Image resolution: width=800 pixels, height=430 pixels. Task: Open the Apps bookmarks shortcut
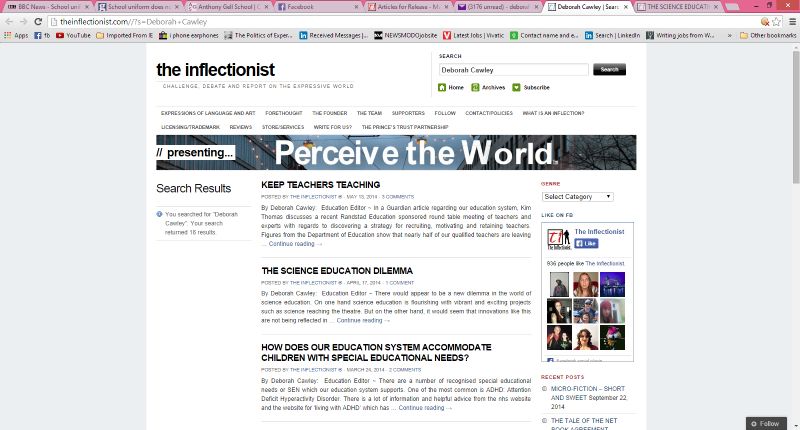pyautogui.click(x=16, y=36)
